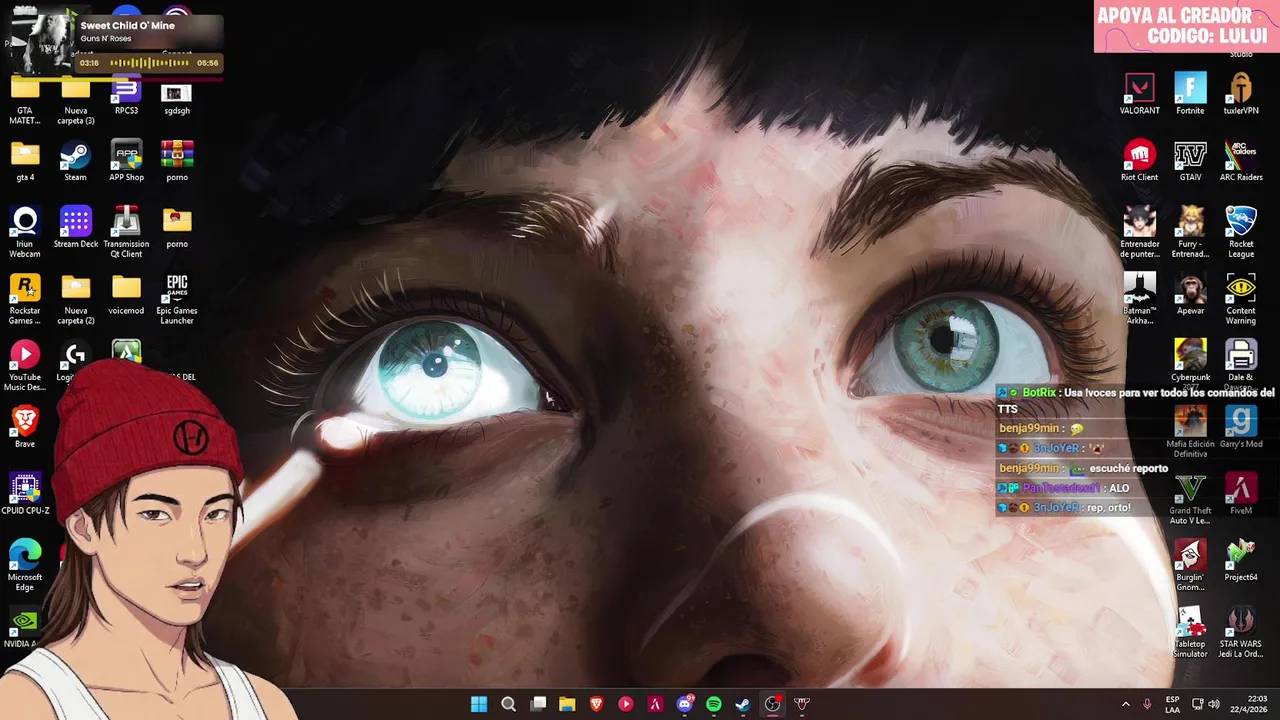Open the gta 4 folder
1280x720 pixels.
(25, 161)
